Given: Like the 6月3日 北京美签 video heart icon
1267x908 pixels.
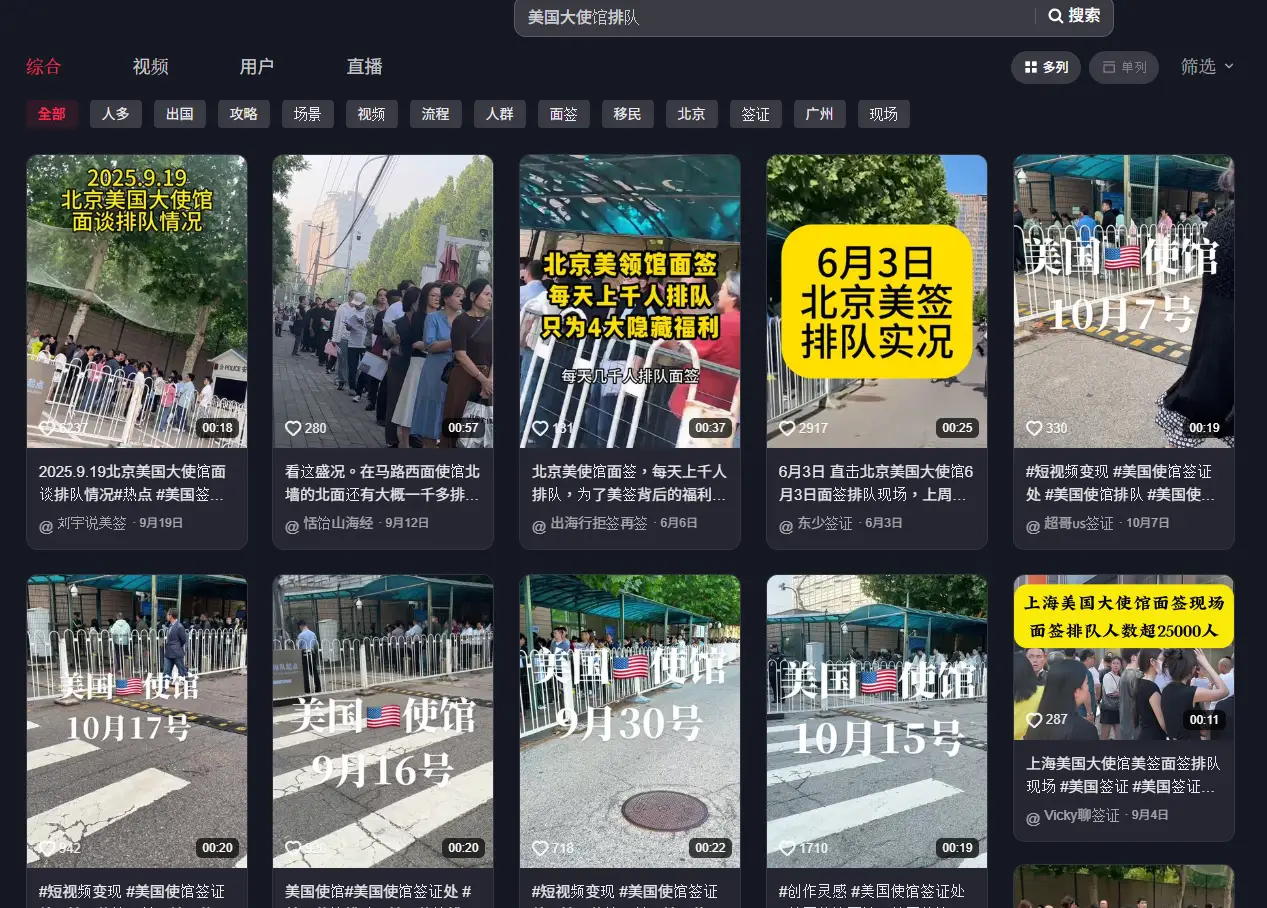Looking at the screenshot, I should pos(786,428).
